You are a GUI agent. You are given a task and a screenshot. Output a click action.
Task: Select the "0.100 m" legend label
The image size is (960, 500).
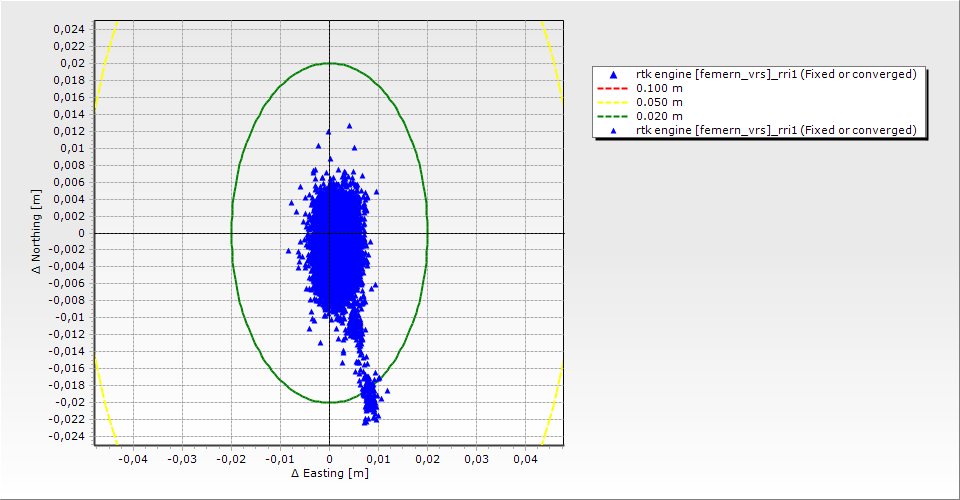659,89
